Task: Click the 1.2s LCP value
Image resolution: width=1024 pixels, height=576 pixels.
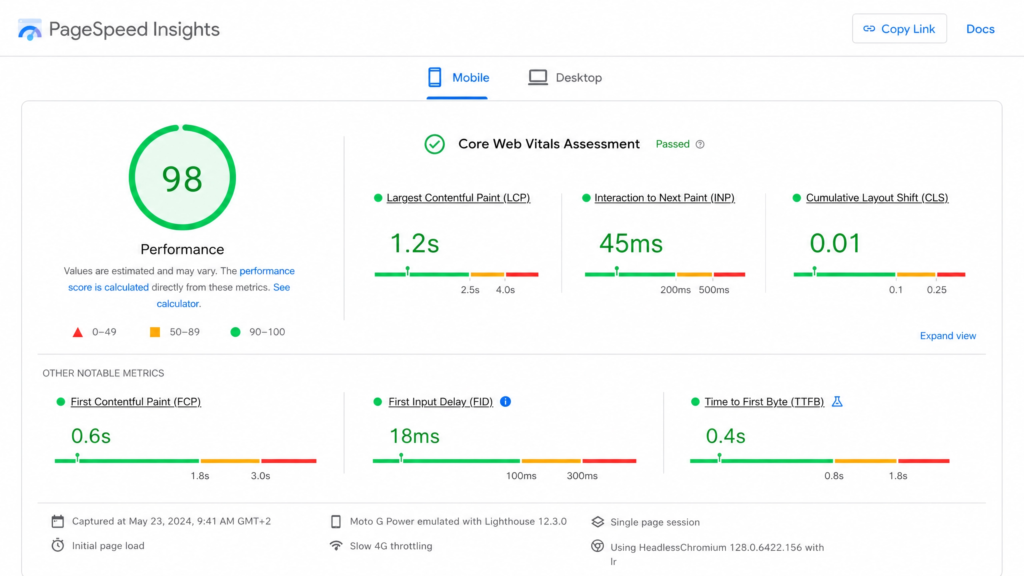Action: [x=414, y=244]
